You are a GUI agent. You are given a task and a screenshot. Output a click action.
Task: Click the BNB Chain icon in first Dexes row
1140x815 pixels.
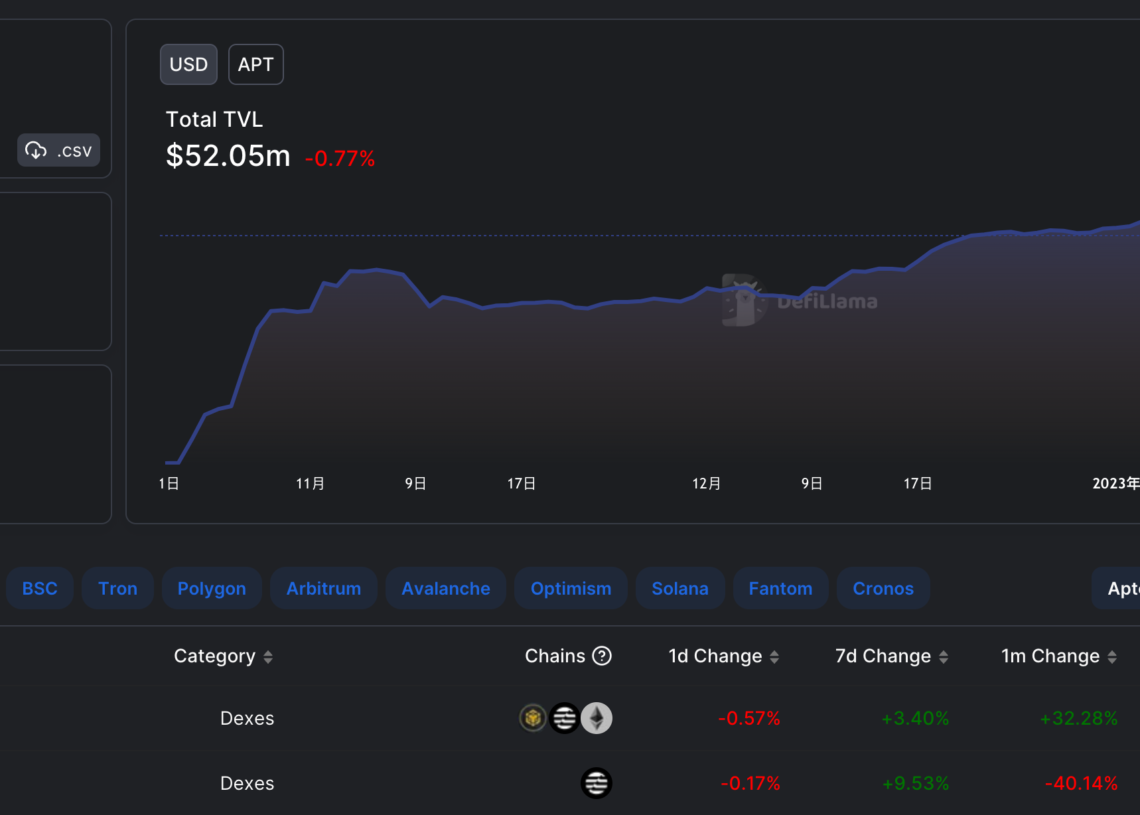(x=532, y=718)
